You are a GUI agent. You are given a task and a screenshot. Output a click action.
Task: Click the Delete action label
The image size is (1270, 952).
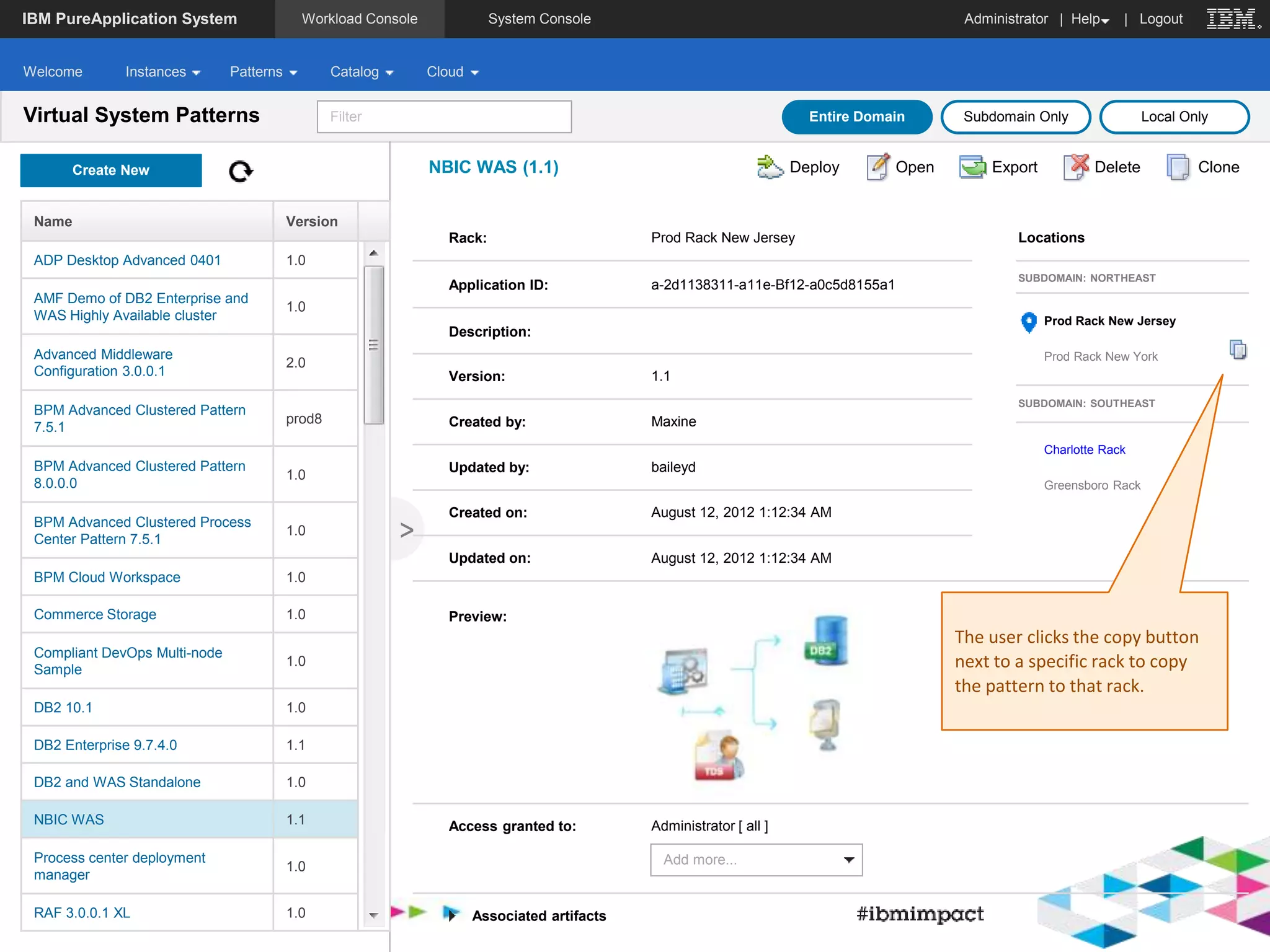pos(1117,167)
